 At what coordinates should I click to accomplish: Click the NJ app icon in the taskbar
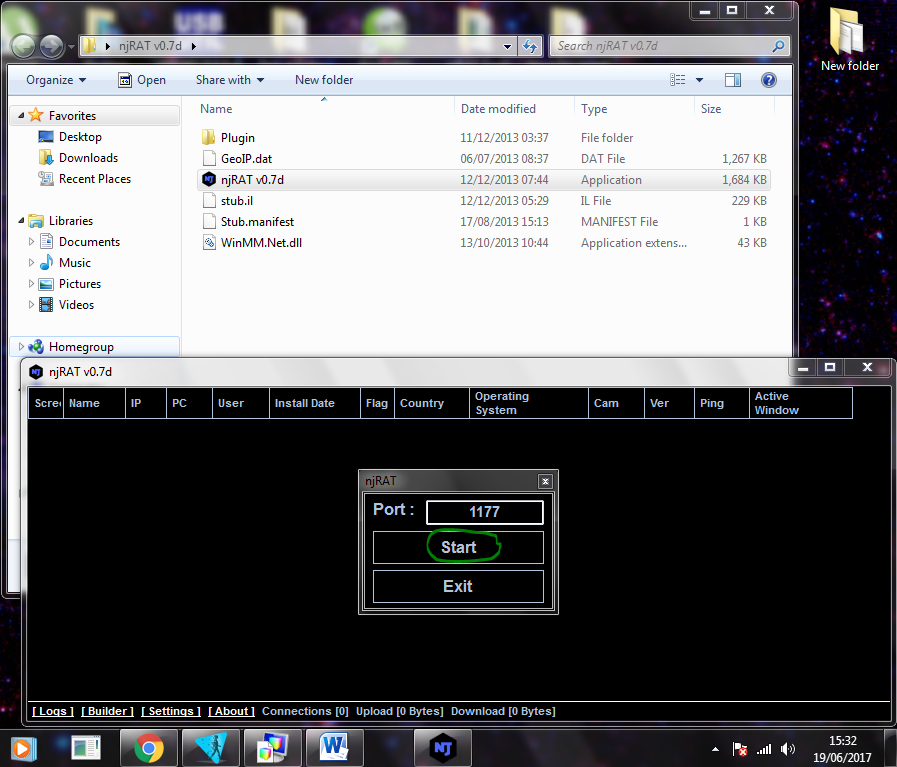click(443, 748)
